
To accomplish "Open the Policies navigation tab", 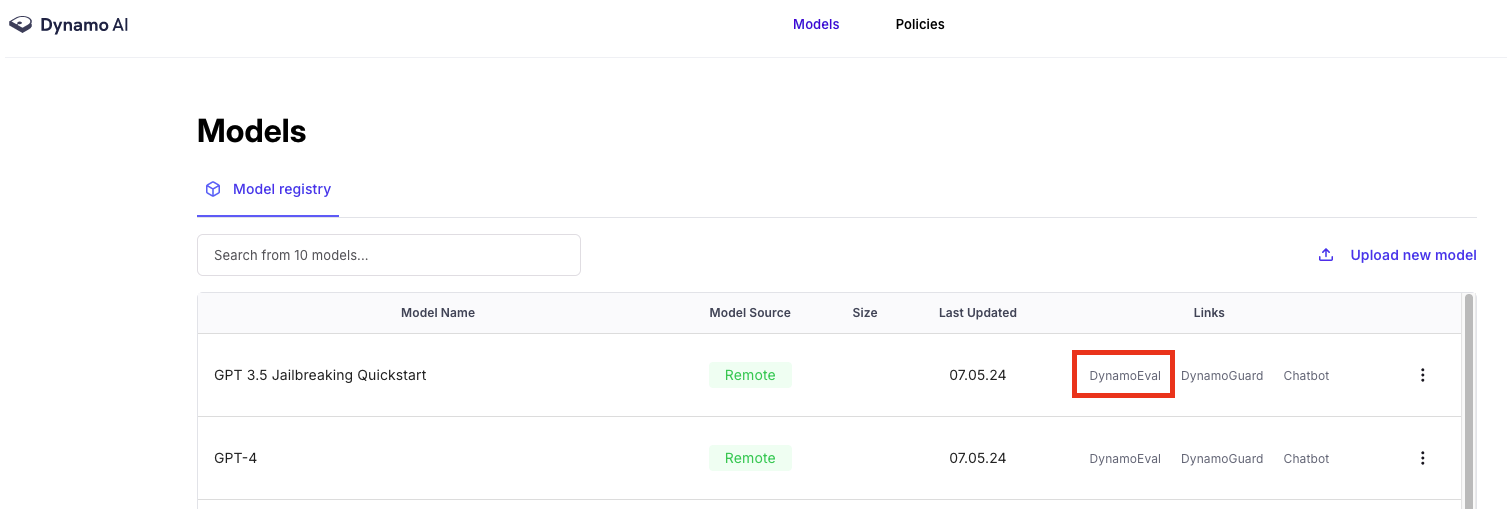I will [x=920, y=24].
